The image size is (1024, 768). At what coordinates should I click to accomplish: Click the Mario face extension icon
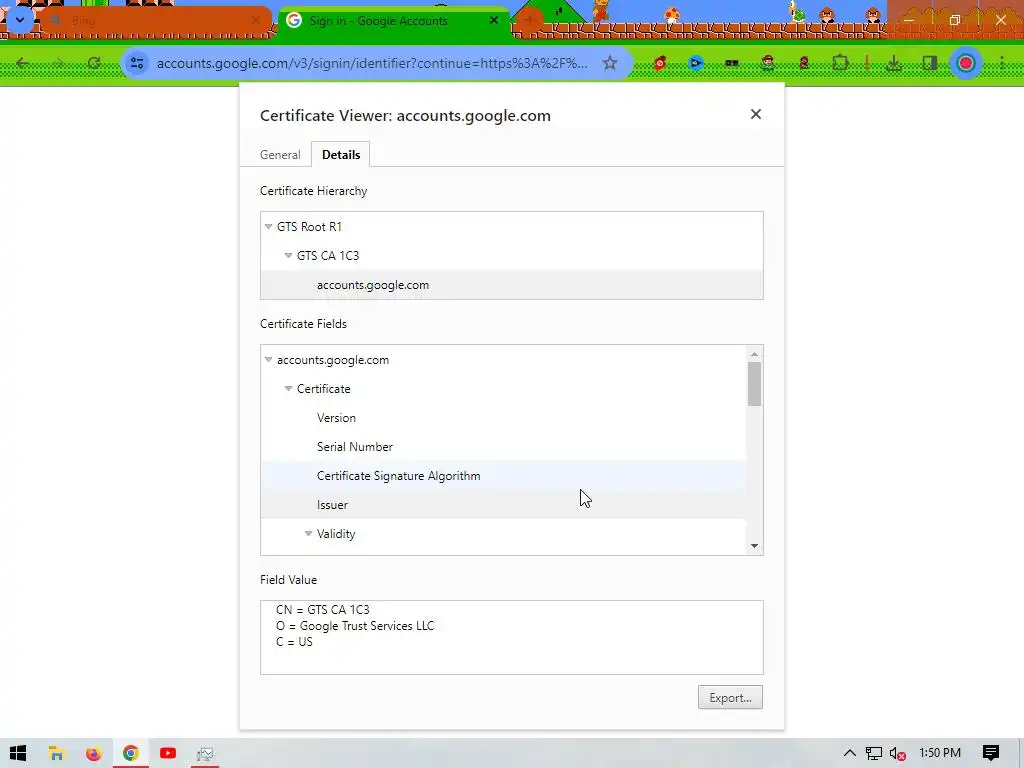(768, 63)
